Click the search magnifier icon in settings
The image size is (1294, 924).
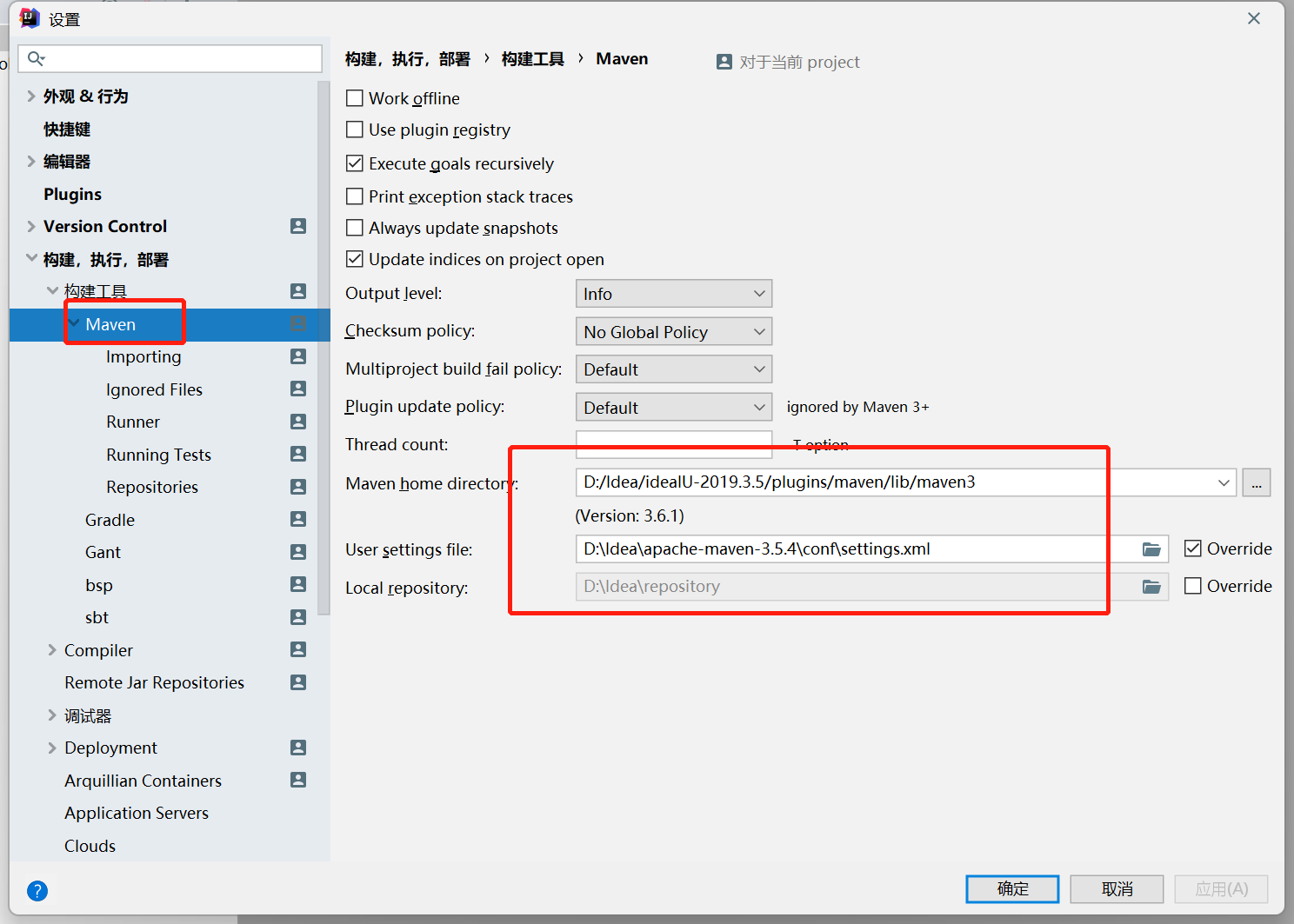click(x=36, y=58)
